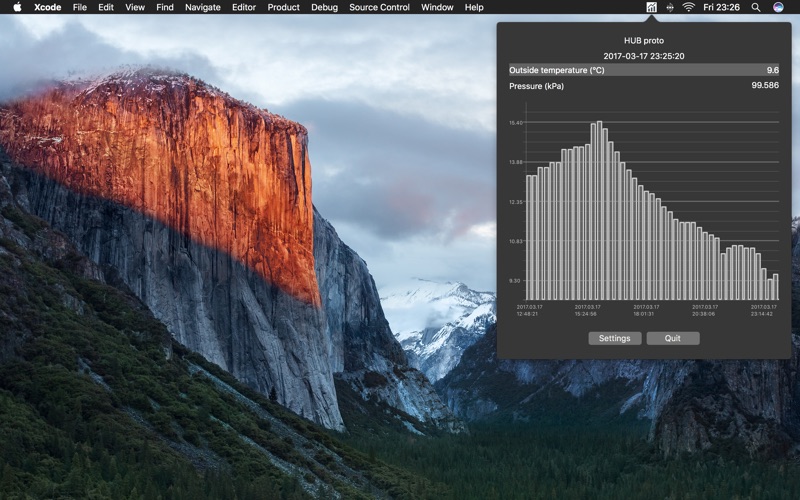Open the Navigate menu
The height and width of the screenshot is (500, 800).
(x=203, y=7)
